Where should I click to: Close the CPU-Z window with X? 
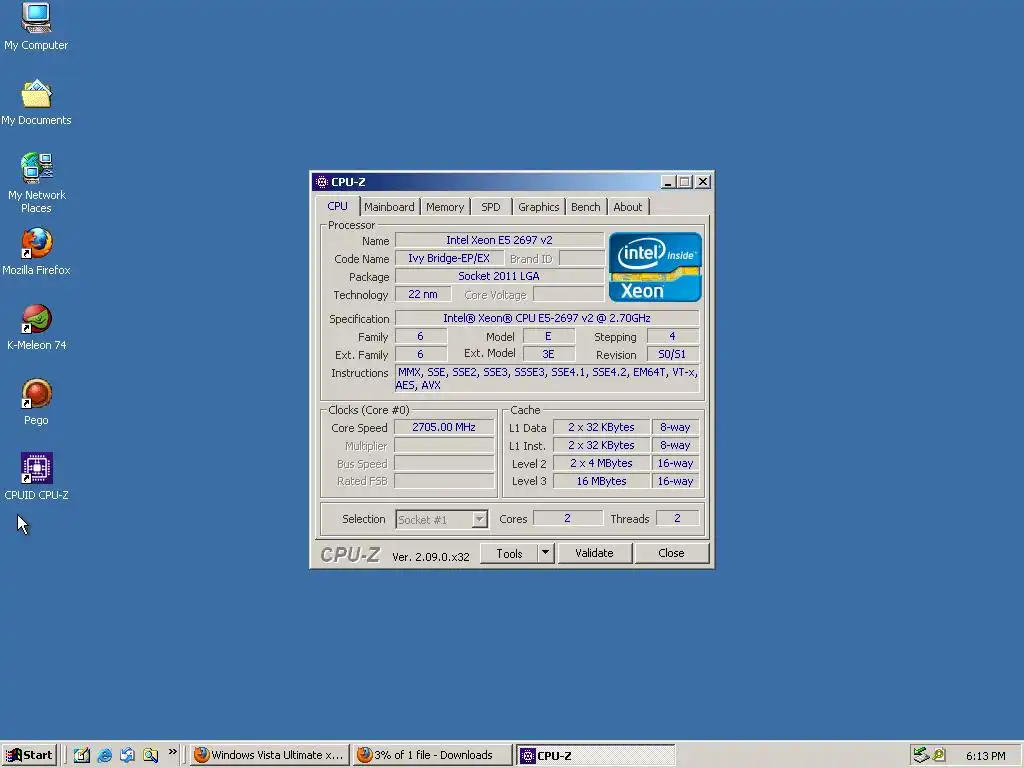703,182
